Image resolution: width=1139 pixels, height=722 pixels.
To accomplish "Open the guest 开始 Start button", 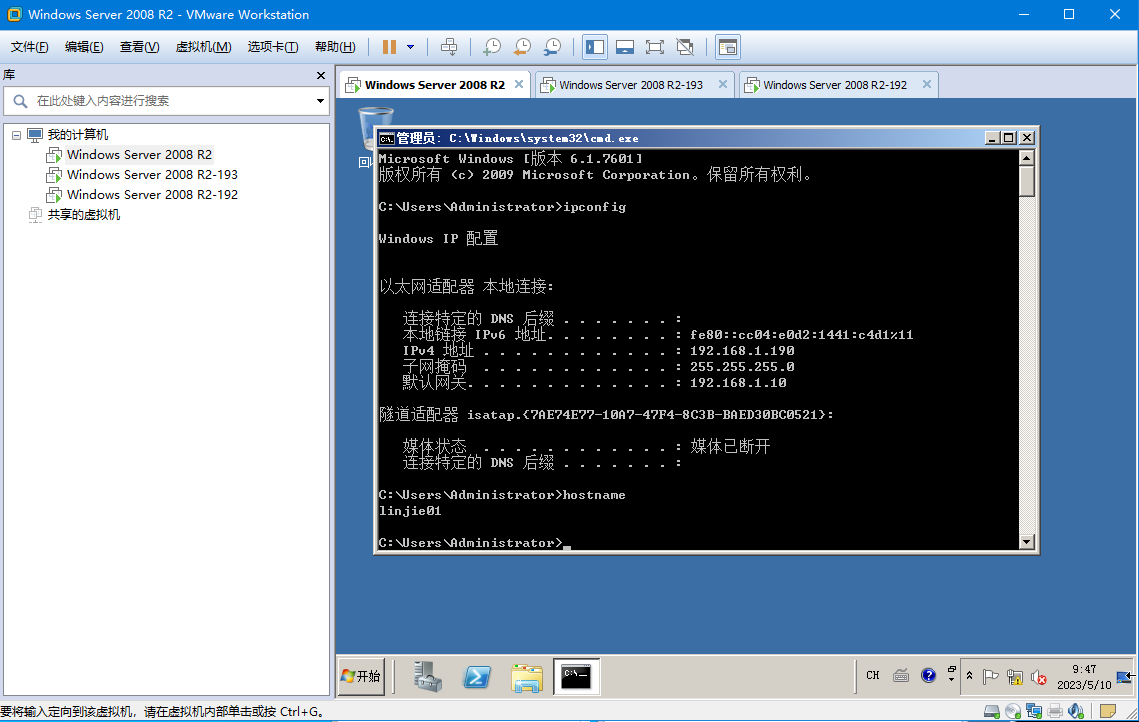I will point(361,676).
